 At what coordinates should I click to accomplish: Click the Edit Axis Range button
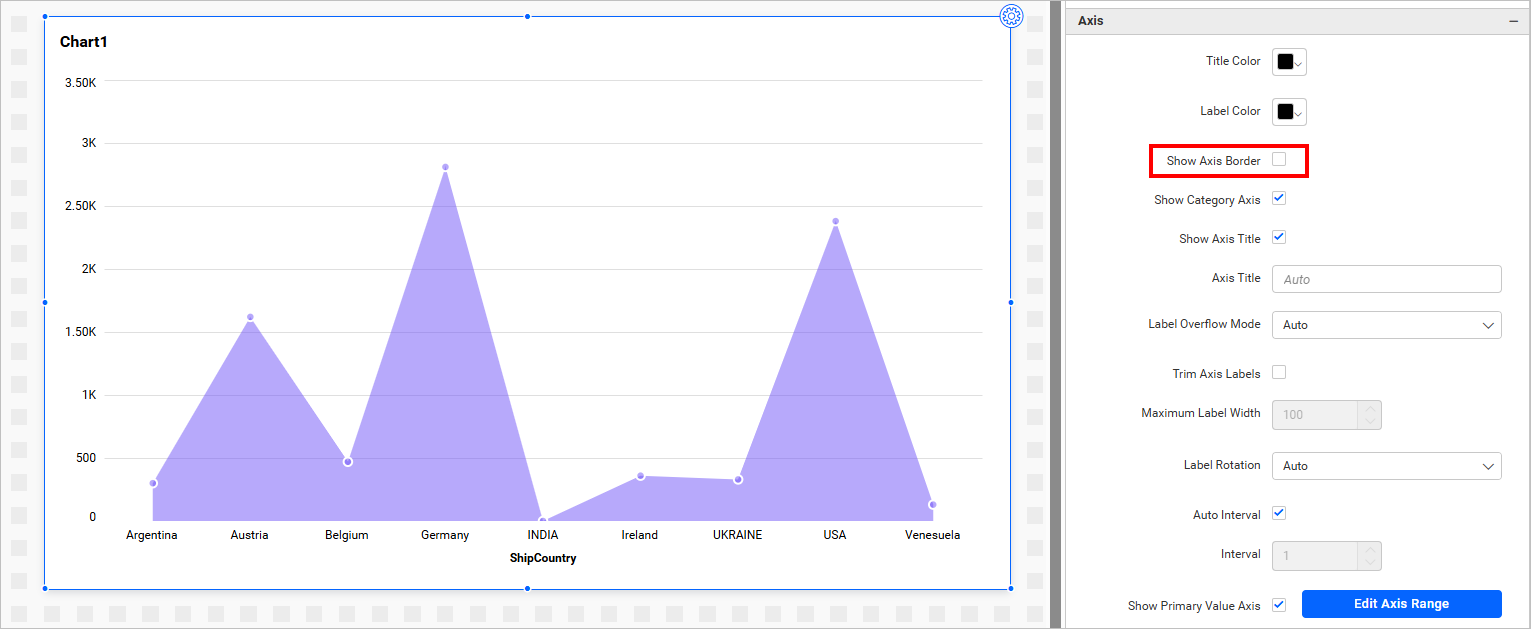[x=1401, y=604]
